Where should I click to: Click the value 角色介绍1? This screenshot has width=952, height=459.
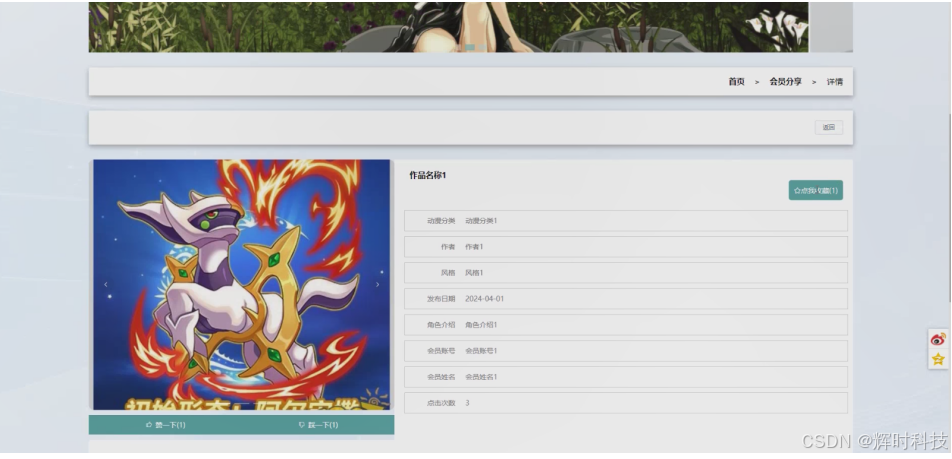[x=481, y=325]
